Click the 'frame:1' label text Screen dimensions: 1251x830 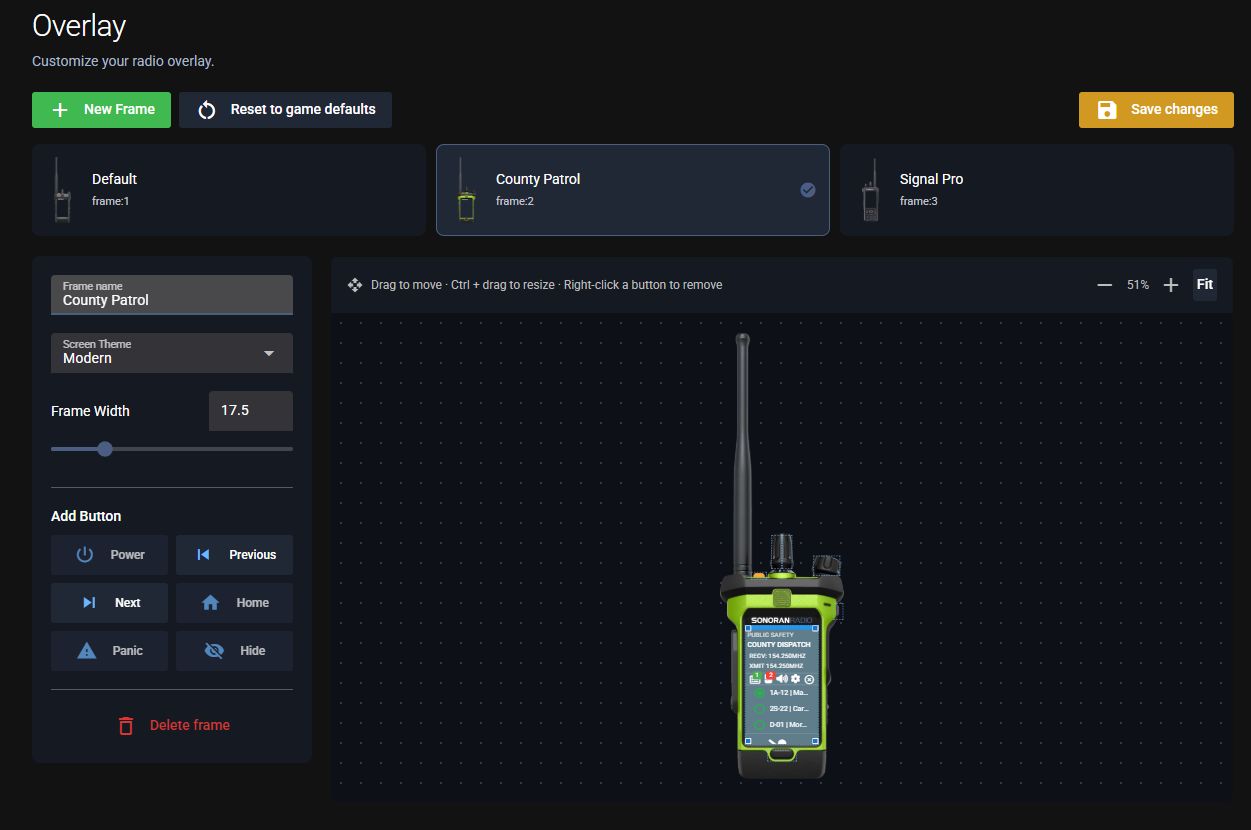click(x=111, y=201)
